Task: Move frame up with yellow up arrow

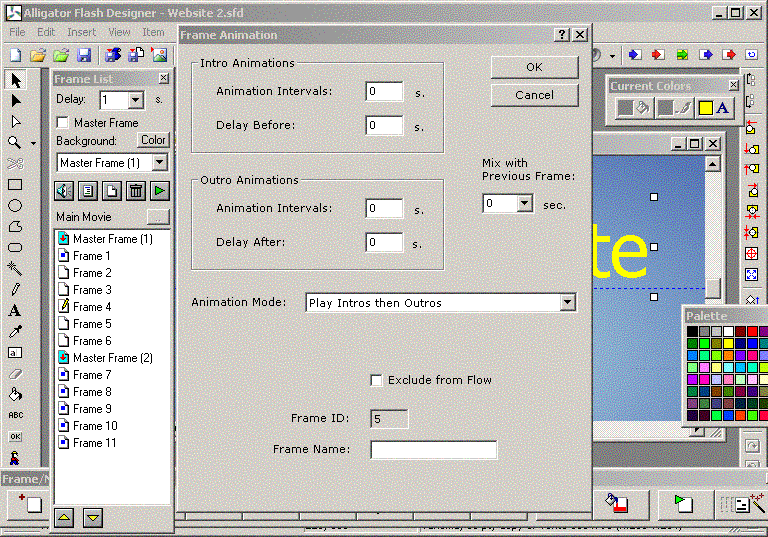Action: 64,517
